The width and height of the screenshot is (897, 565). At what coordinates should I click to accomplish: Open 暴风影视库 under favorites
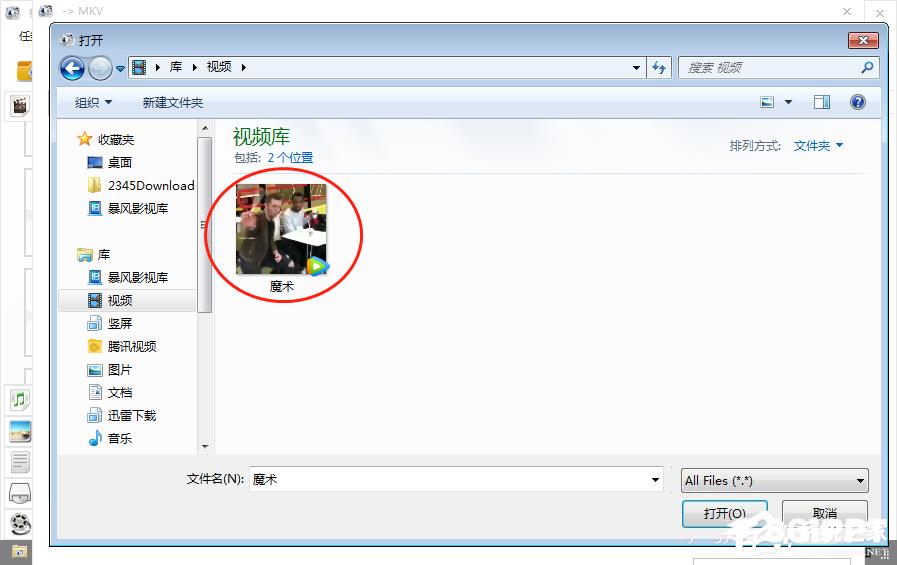138,209
